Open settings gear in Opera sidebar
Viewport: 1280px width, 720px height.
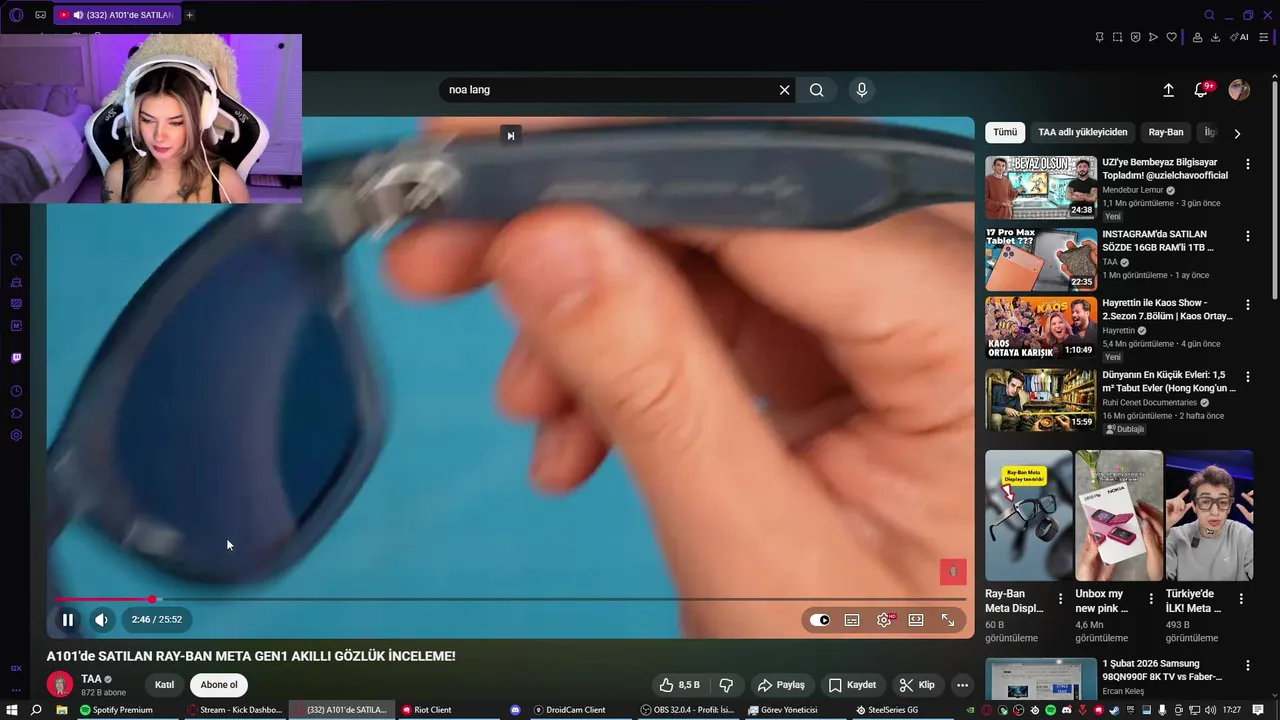pyautogui.click(x=16, y=435)
